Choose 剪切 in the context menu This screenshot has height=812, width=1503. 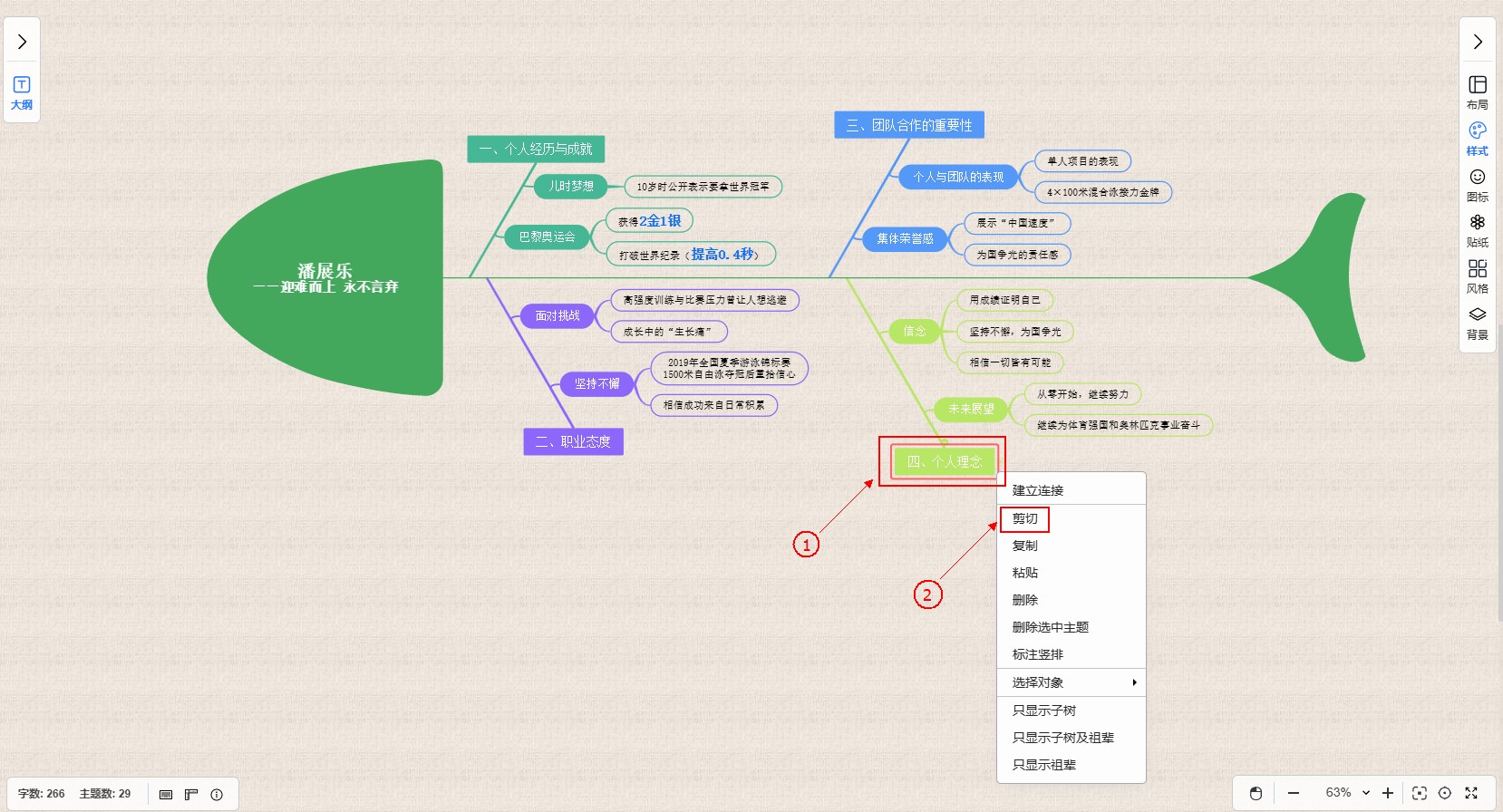coord(1025,518)
